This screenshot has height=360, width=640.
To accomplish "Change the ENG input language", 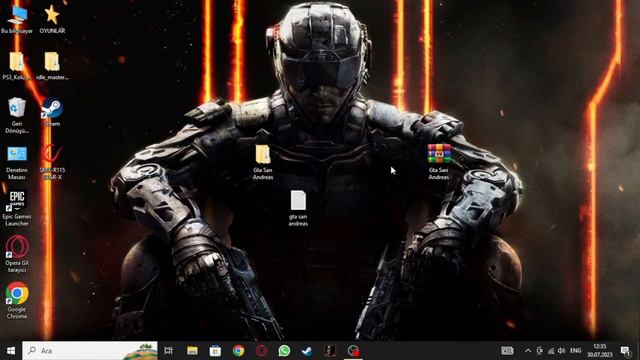I will 576,351.
